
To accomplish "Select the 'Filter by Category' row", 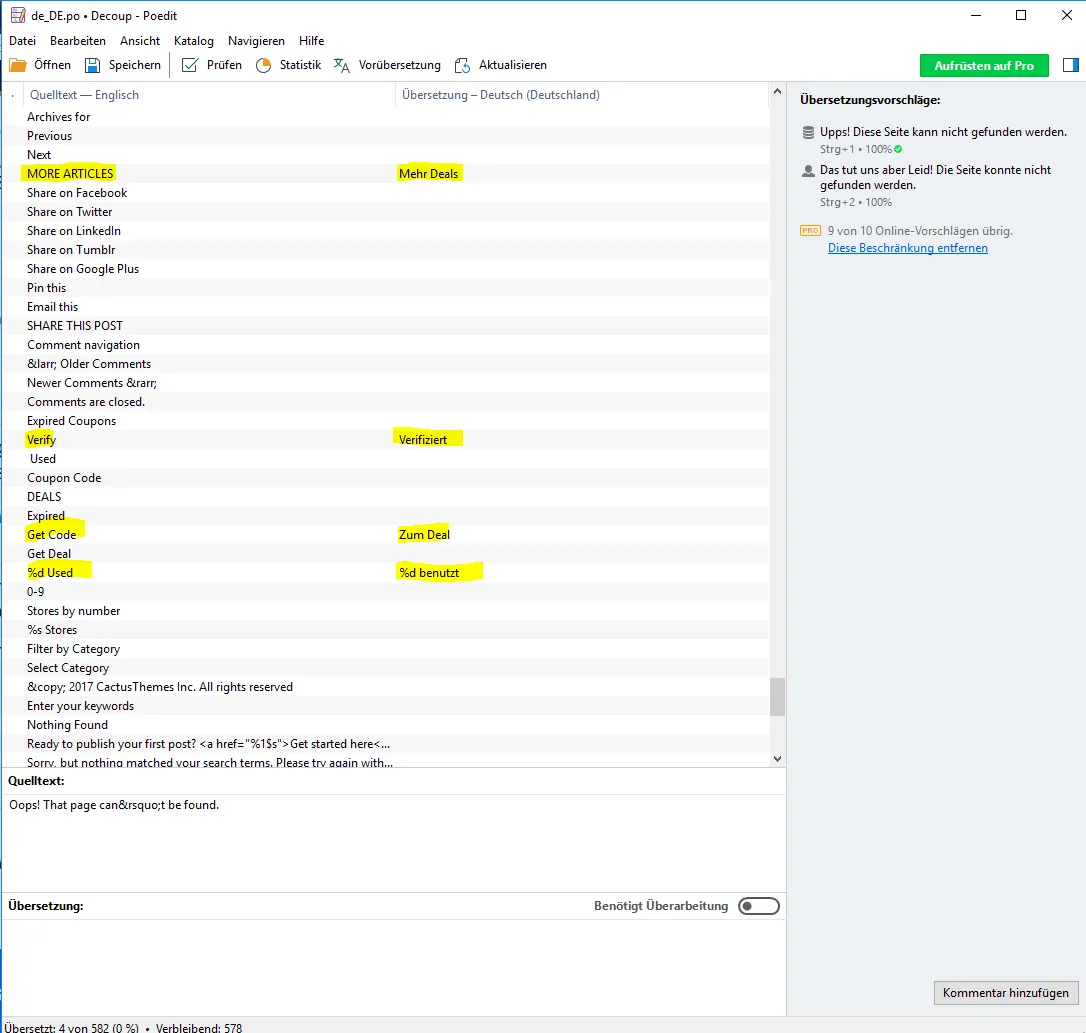I will pyautogui.click(x=386, y=648).
